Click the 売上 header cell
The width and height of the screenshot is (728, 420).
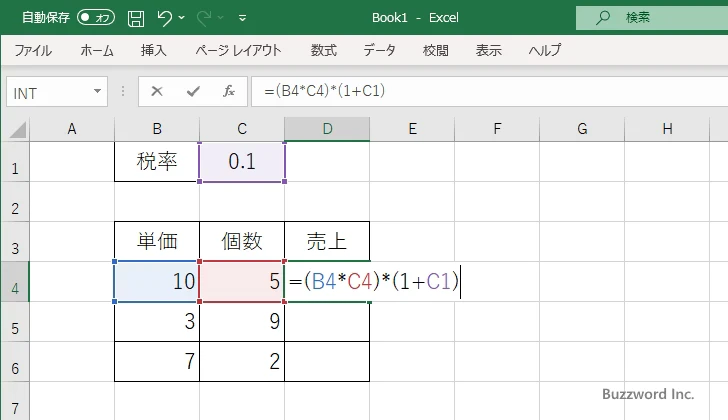click(x=327, y=241)
